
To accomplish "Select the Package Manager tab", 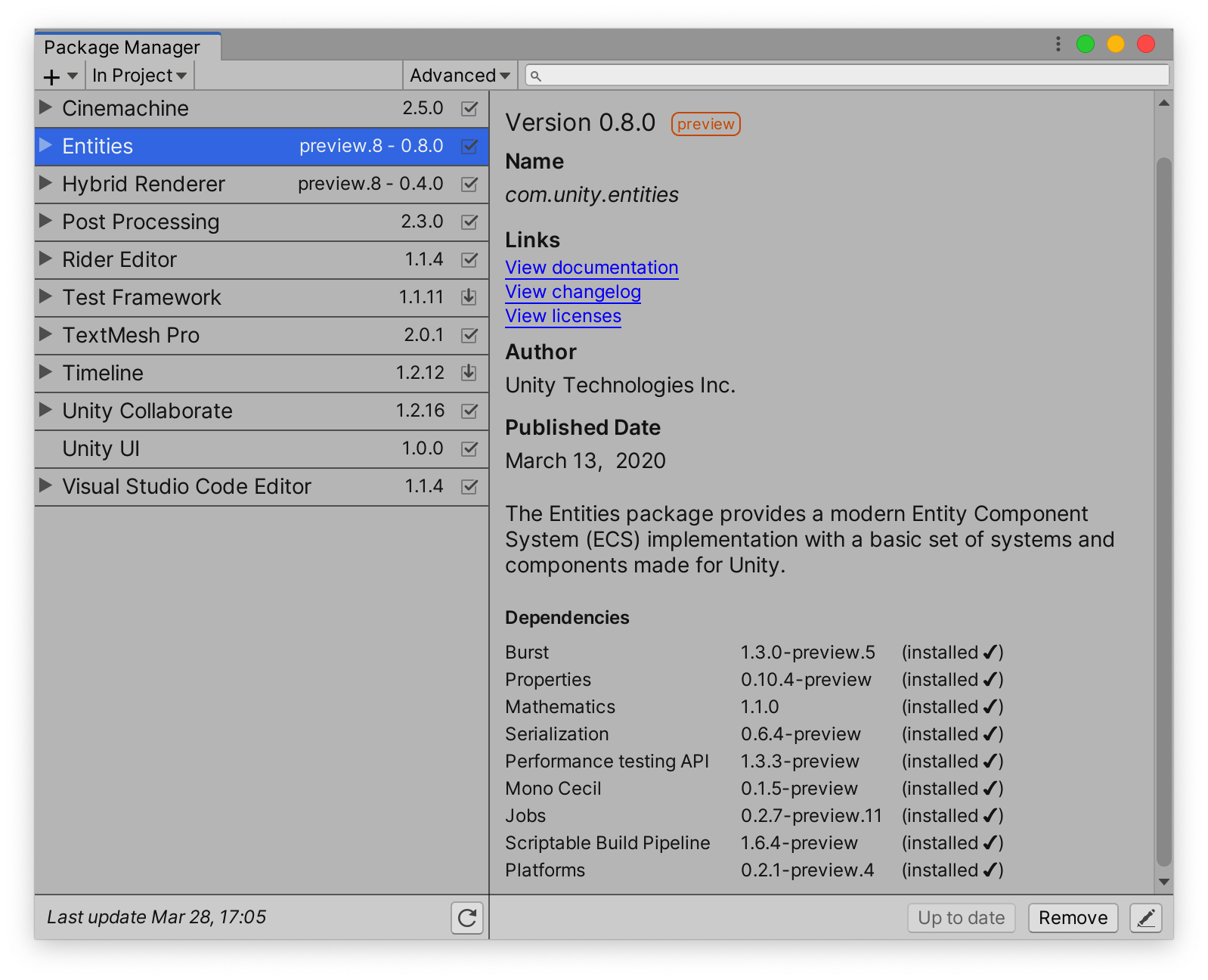I will pyautogui.click(x=128, y=47).
